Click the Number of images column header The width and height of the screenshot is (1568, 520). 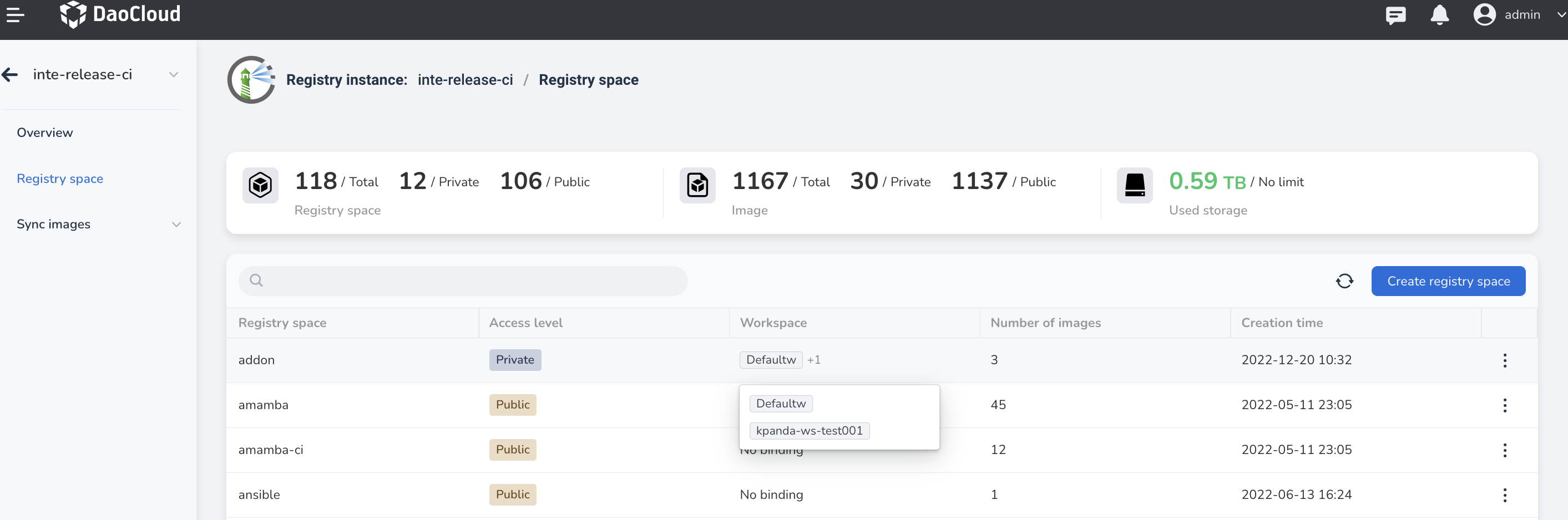(1046, 323)
